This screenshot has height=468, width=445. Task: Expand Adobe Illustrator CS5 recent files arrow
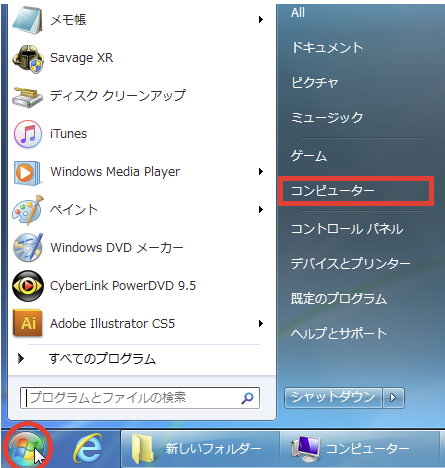(261, 324)
